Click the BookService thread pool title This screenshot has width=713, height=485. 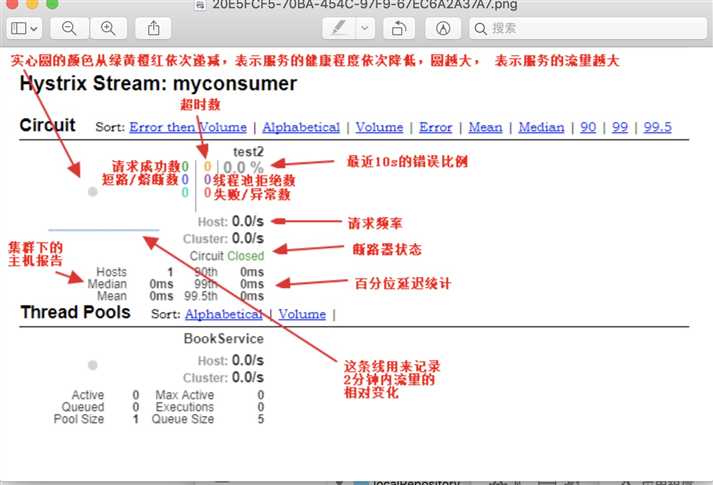tap(224, 339)
